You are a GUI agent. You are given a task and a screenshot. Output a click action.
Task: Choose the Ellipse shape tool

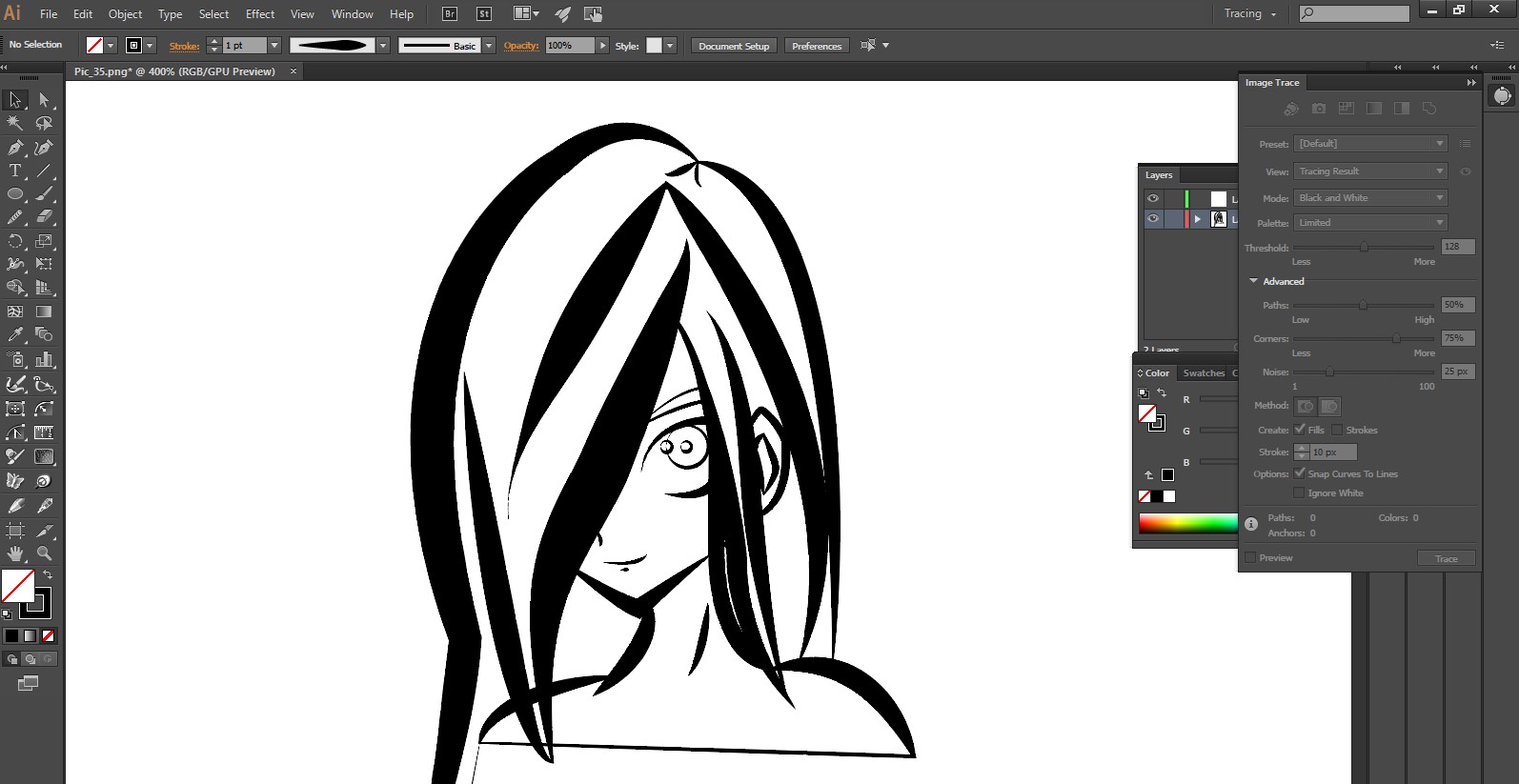click(x=15, y=194)
